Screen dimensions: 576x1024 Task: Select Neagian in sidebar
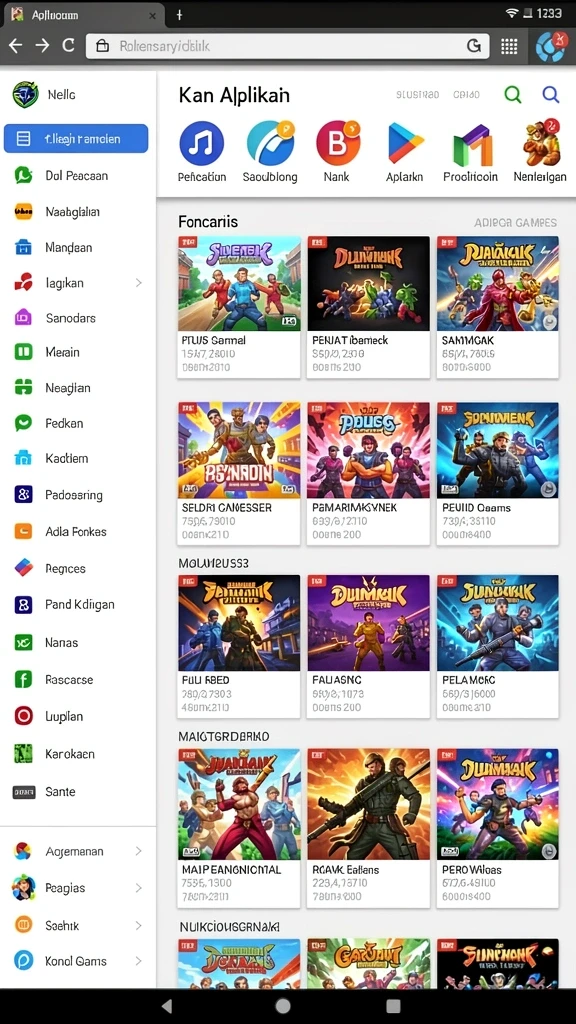click(x=78, y=388)
